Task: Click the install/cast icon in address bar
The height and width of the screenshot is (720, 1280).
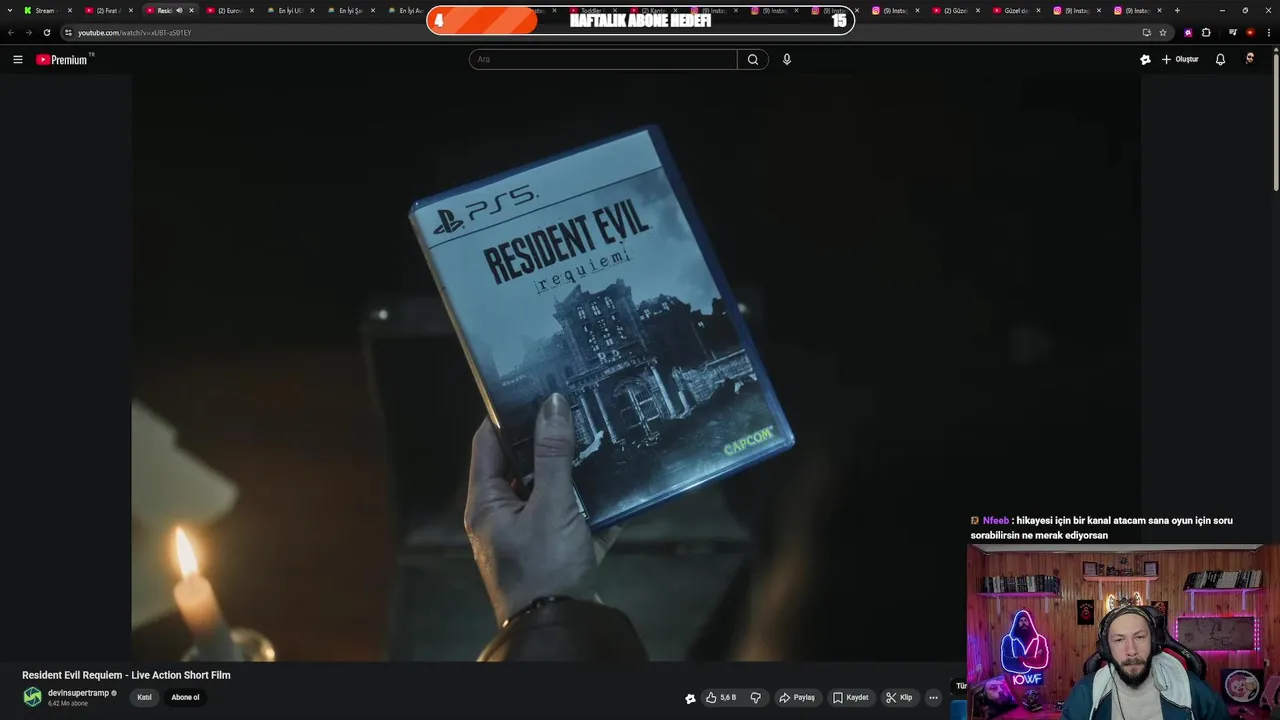Action: point(1147,32)
